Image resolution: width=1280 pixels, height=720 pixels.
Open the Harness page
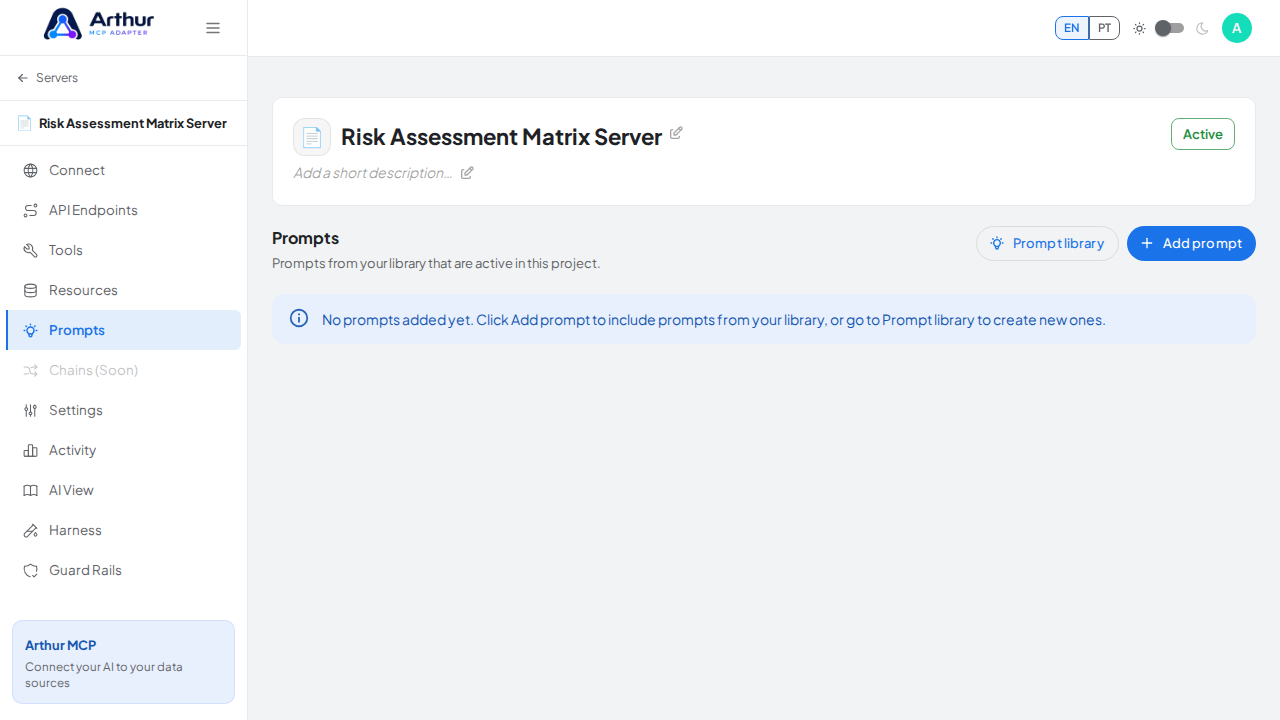click(123, 530)
